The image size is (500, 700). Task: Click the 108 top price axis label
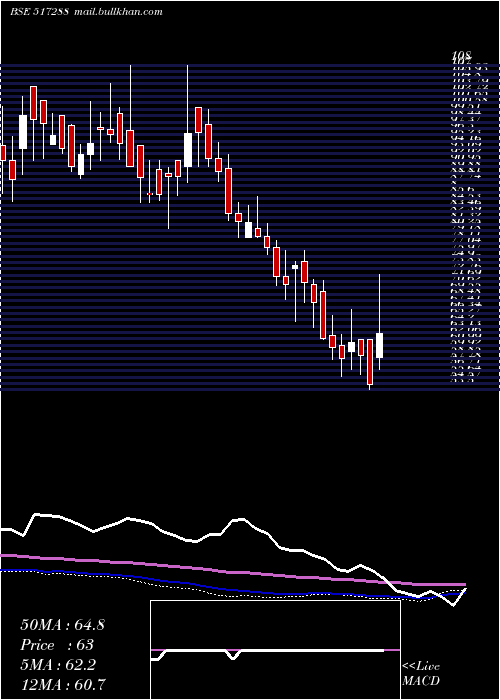click(461, 56)
